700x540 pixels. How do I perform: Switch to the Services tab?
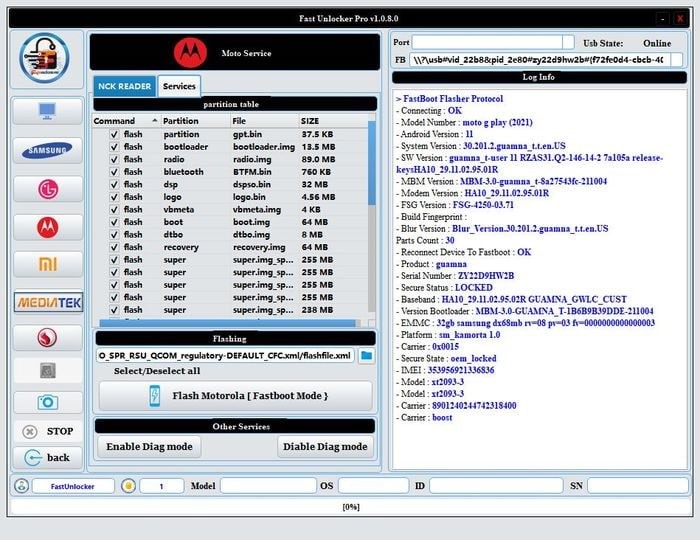point(179,86)
